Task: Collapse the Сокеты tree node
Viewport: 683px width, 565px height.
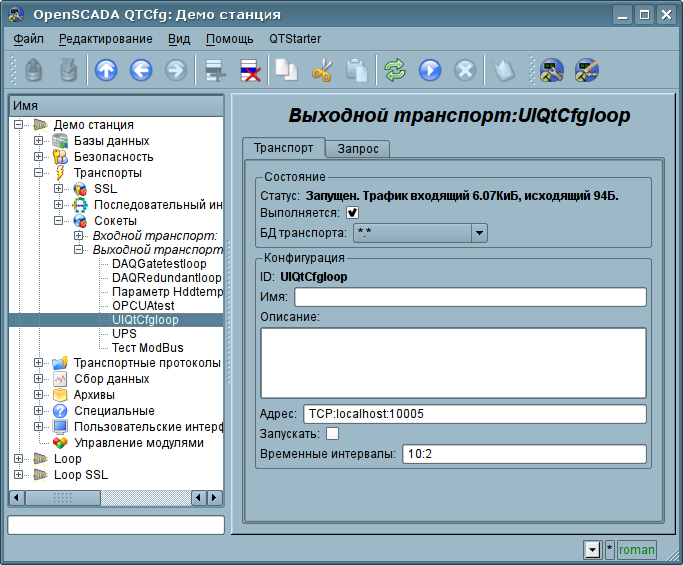Action: tap(58, 221)
